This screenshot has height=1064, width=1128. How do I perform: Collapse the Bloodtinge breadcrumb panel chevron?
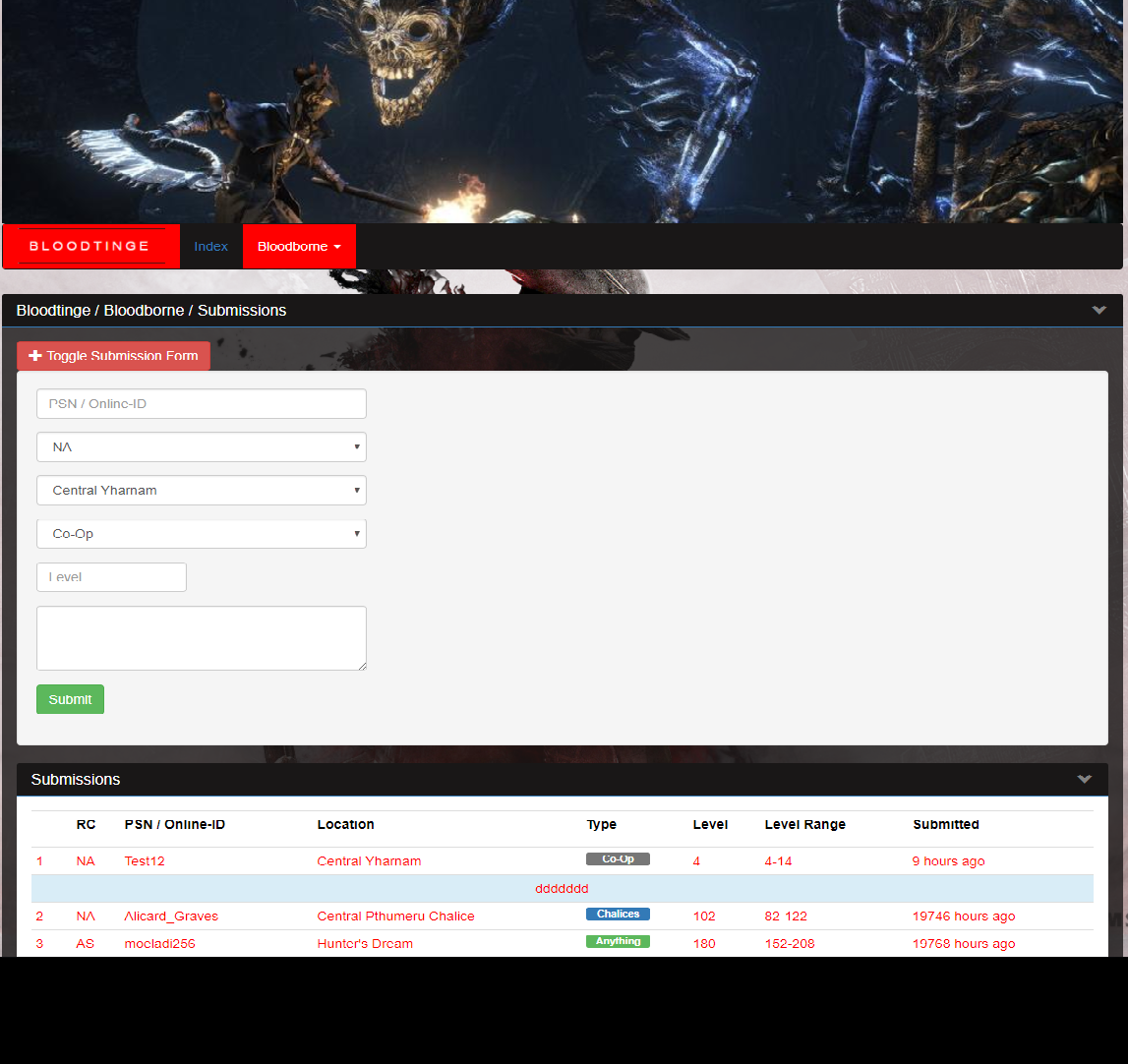click(1099, 310)
